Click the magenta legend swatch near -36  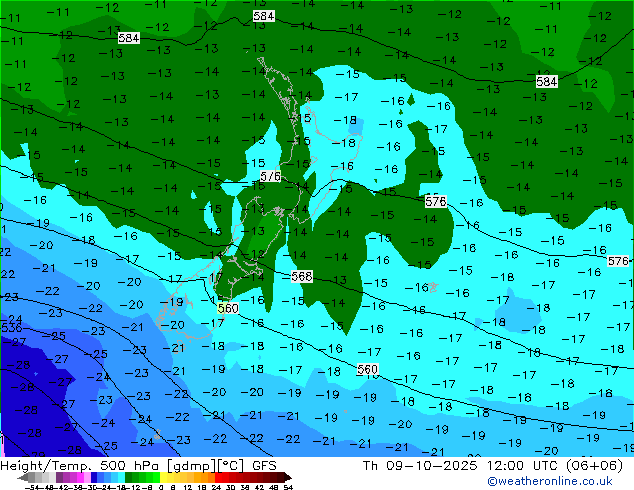(80, 477)
